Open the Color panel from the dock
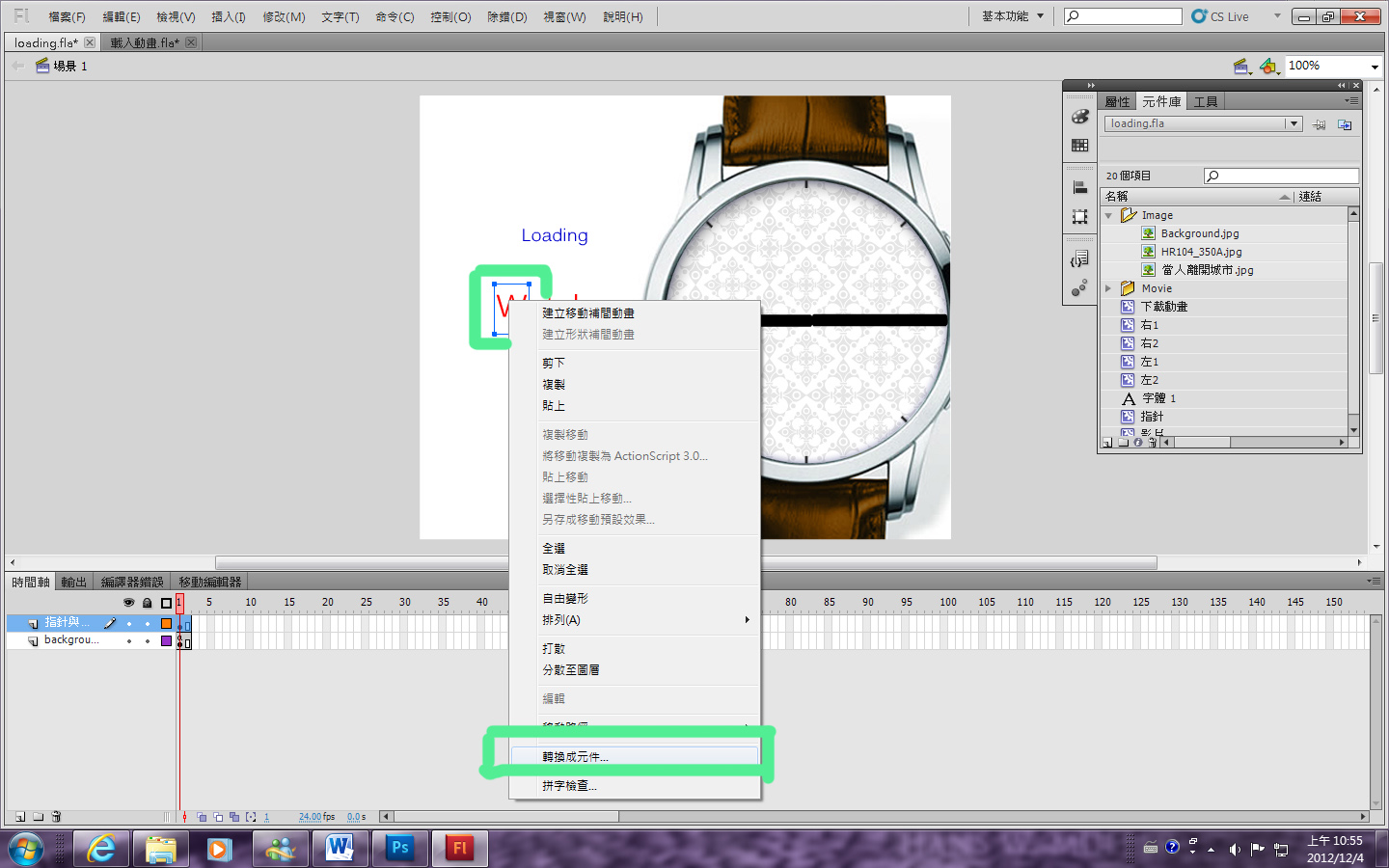Viewport: 1389px width, 868px height. (1079, 118)
